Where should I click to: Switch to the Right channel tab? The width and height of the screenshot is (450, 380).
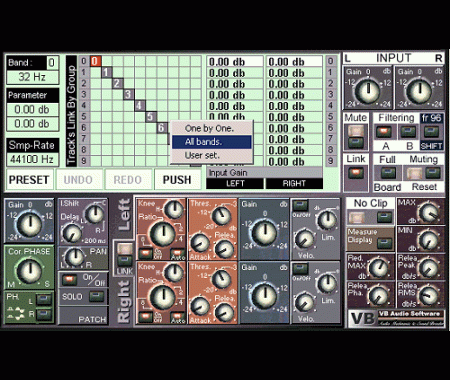[124, 302]
